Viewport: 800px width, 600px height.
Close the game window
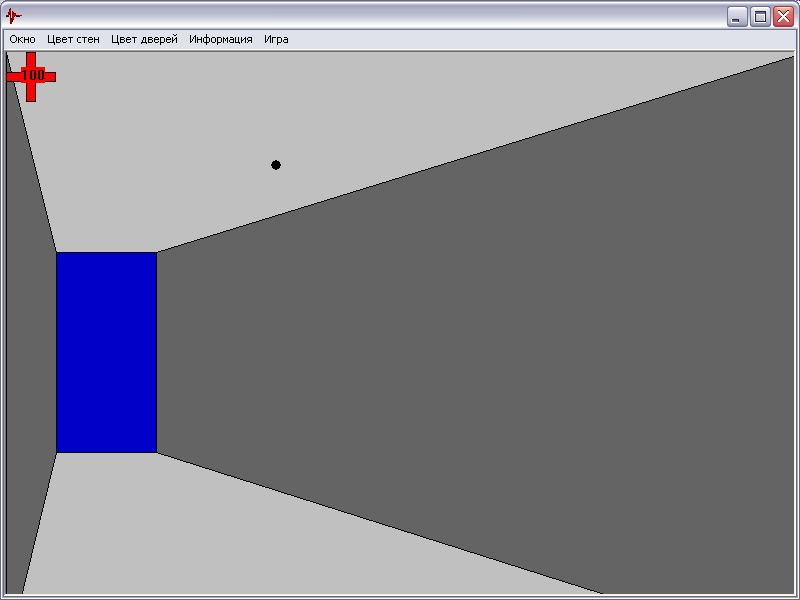tap(783, 16)
